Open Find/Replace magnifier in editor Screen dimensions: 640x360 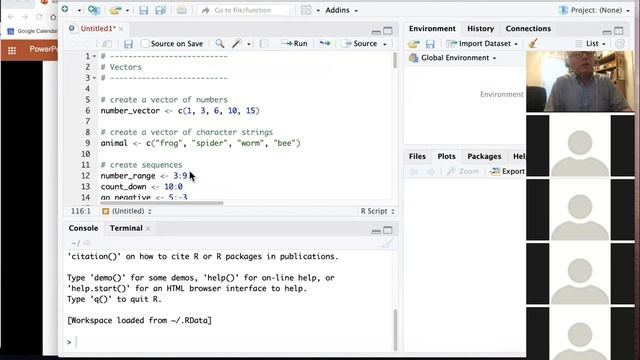pos(220,44)
